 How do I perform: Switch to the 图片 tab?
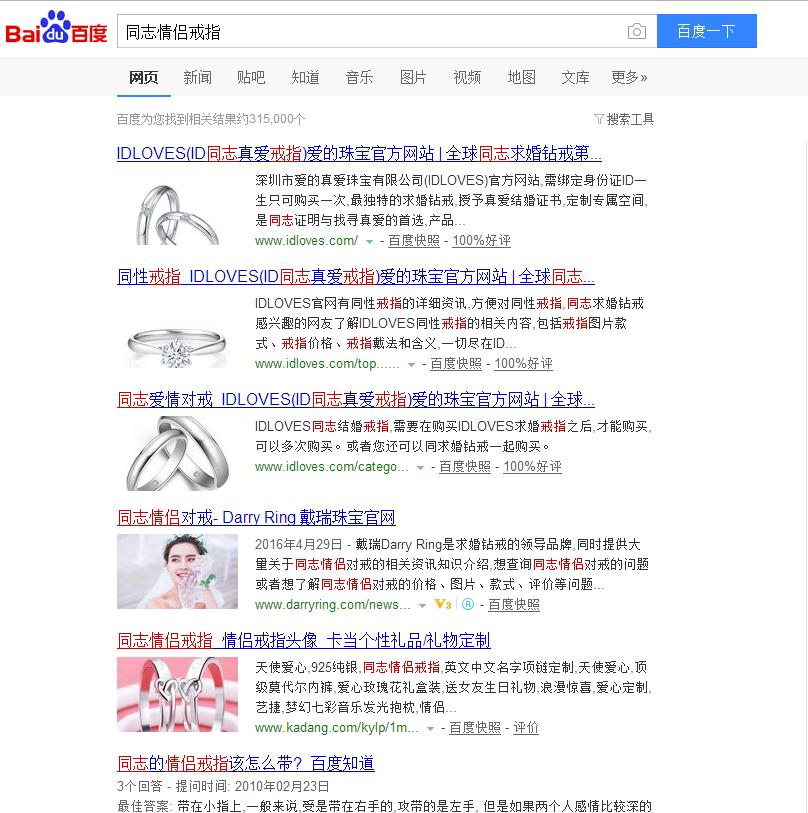click(x=413, y=77)
